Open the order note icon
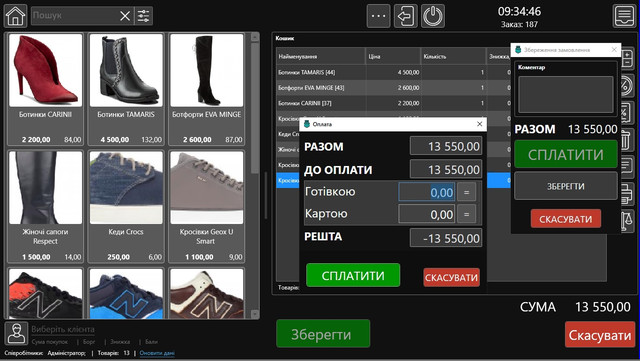 point(628,167)
